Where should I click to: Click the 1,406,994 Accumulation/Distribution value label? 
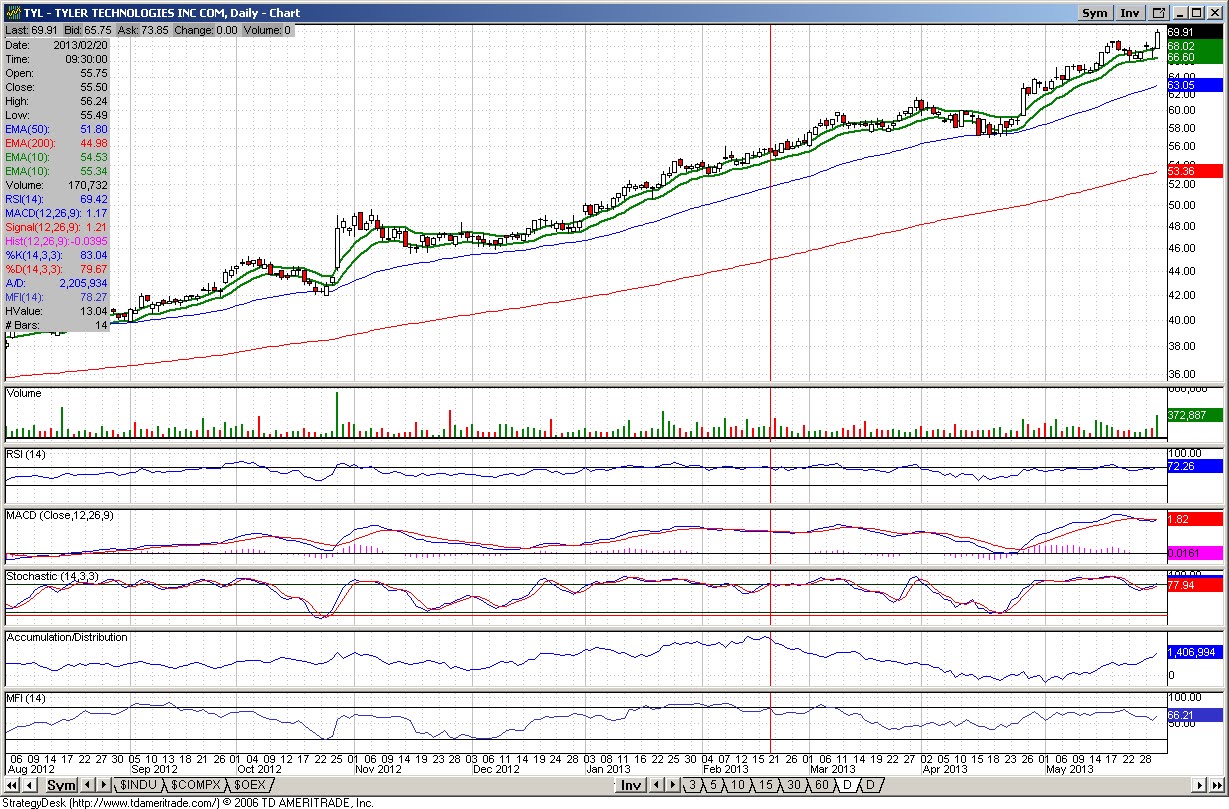pos(1194,652)
